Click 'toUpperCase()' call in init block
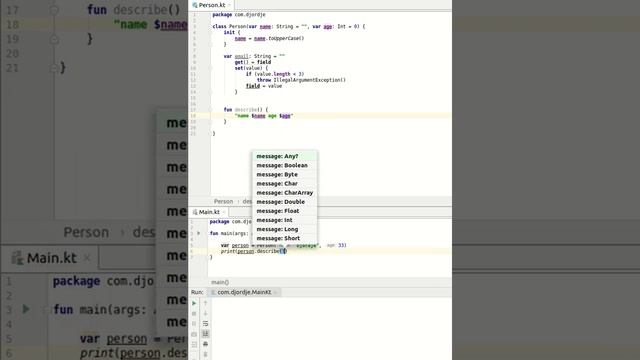The height and width of the screenshot is (360, 640). click(286, 38)
